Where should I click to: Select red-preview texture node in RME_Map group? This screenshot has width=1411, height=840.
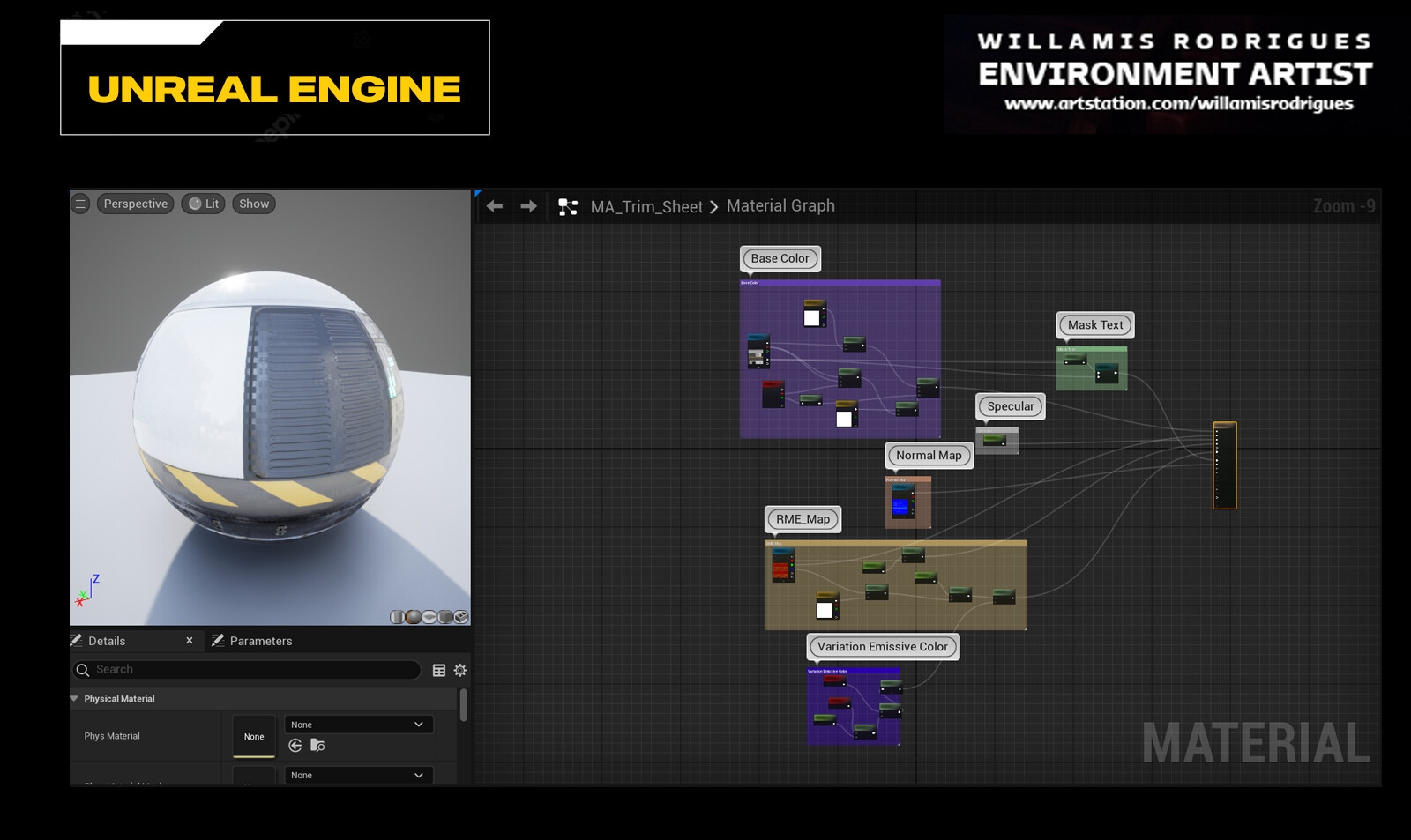pyautogui.click(x=783, y=565)
